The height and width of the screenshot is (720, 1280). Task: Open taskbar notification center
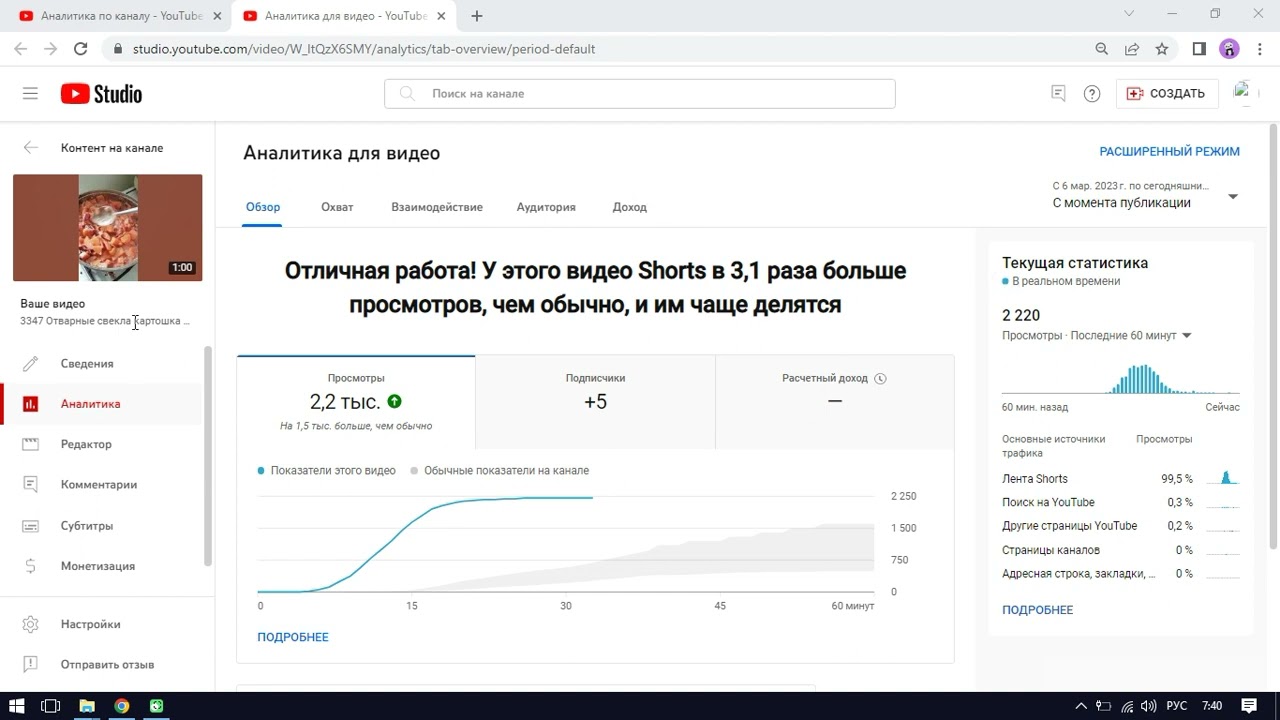(x=1248, y=705)
